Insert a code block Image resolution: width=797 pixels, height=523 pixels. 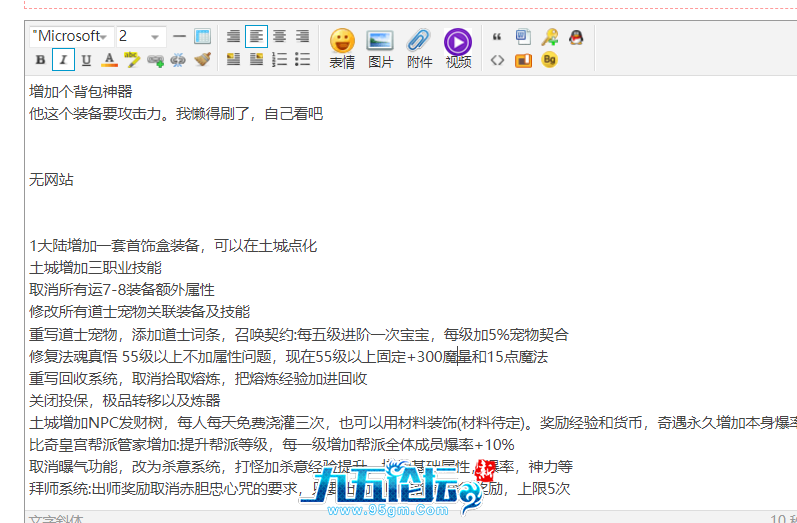tap(497, 60)
